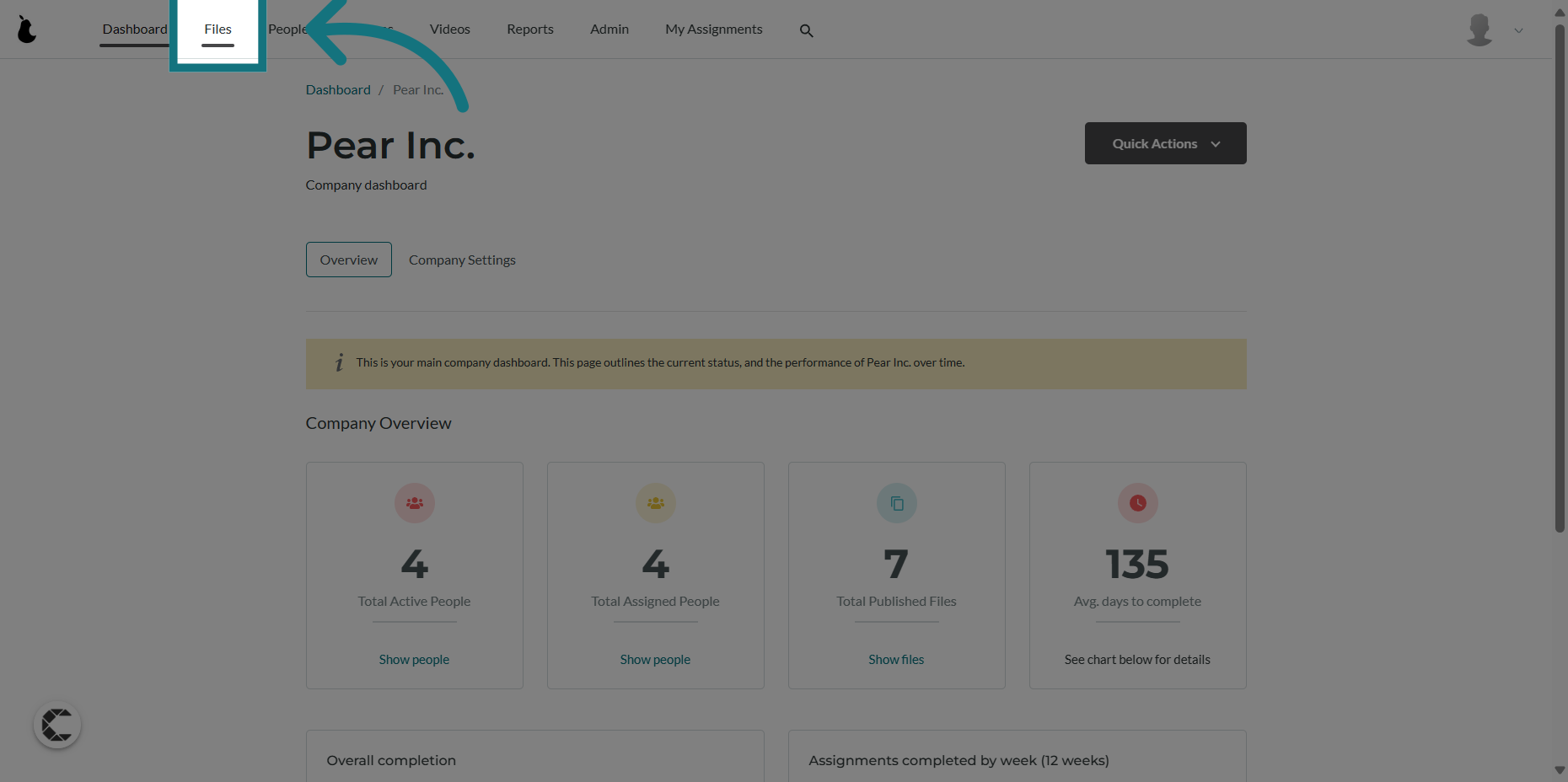
Task: Click the main company dashboard info text
Action: coord(660,362)
